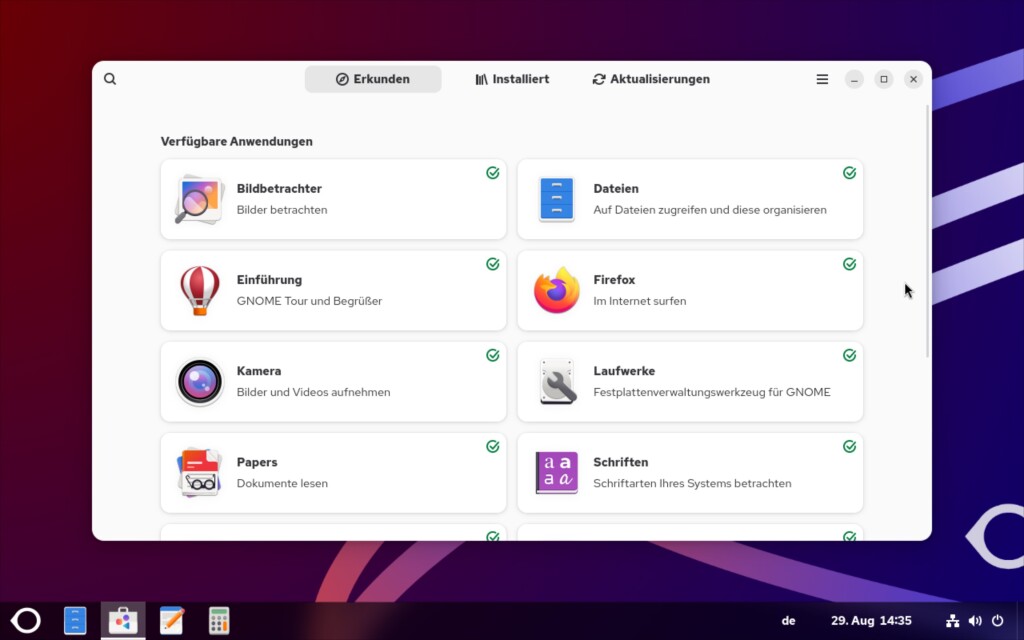
Task: Open Dateien app title
Action: (616, 189)
